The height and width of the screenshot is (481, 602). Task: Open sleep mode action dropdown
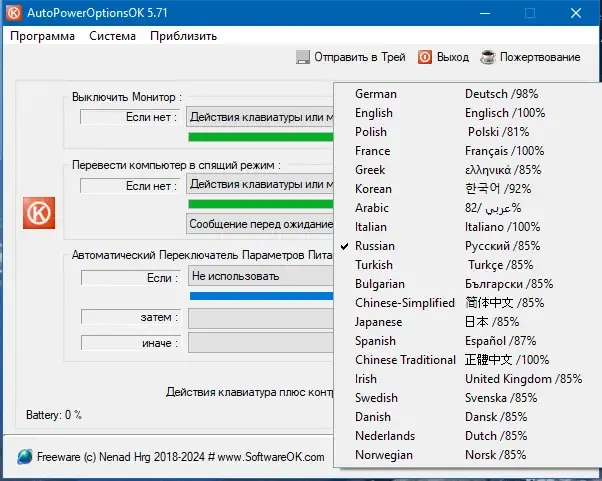click(x=260, y=184)
